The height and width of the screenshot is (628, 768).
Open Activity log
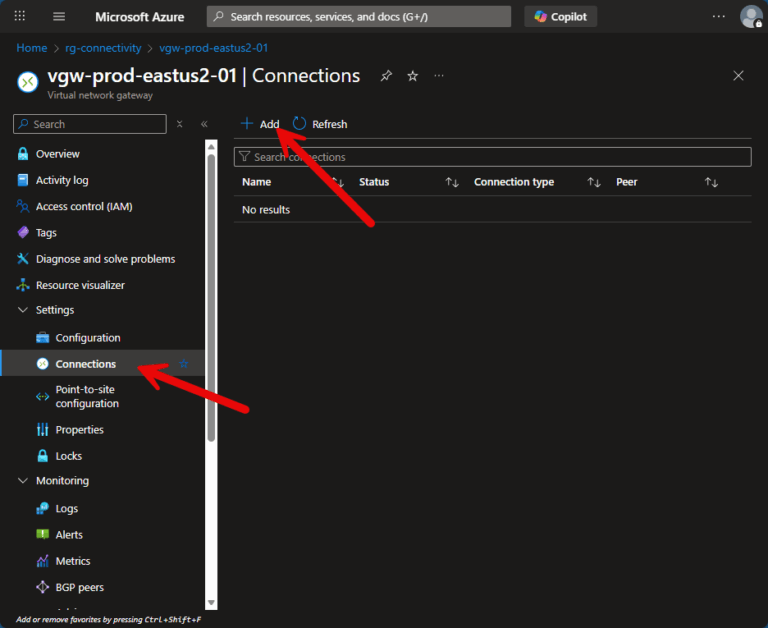click(x=62, y=180)
